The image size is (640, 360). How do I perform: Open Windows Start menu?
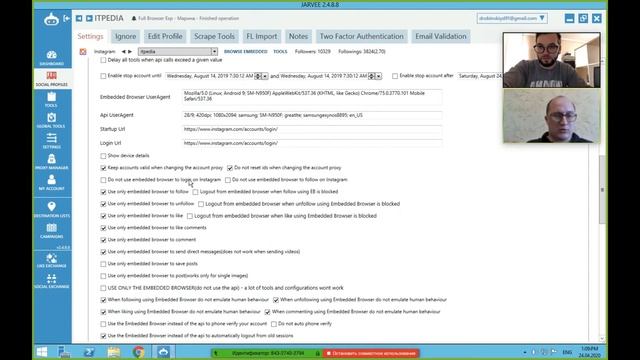point(42,352)
